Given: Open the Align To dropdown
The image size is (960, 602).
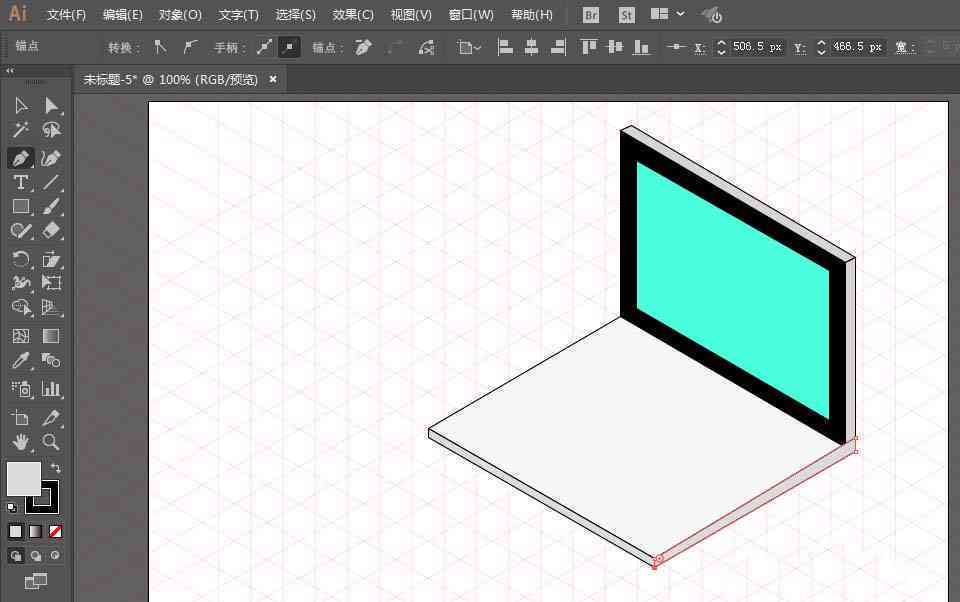Looking at the screenshot, I should [469, 47].
